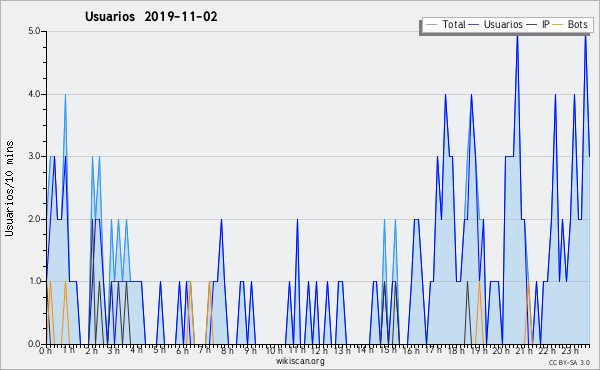Click the '19 h' x-axis label
600x370 pixels.
[478, 350]
